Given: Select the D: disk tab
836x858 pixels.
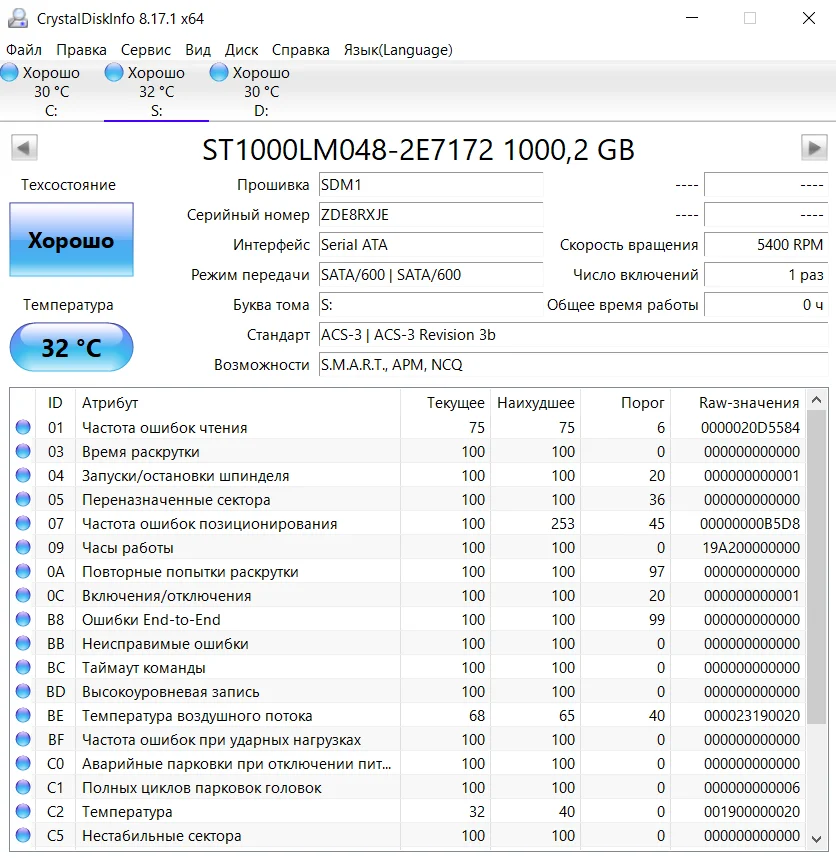Looking at the screenshot, I should [x=260, y=92].
